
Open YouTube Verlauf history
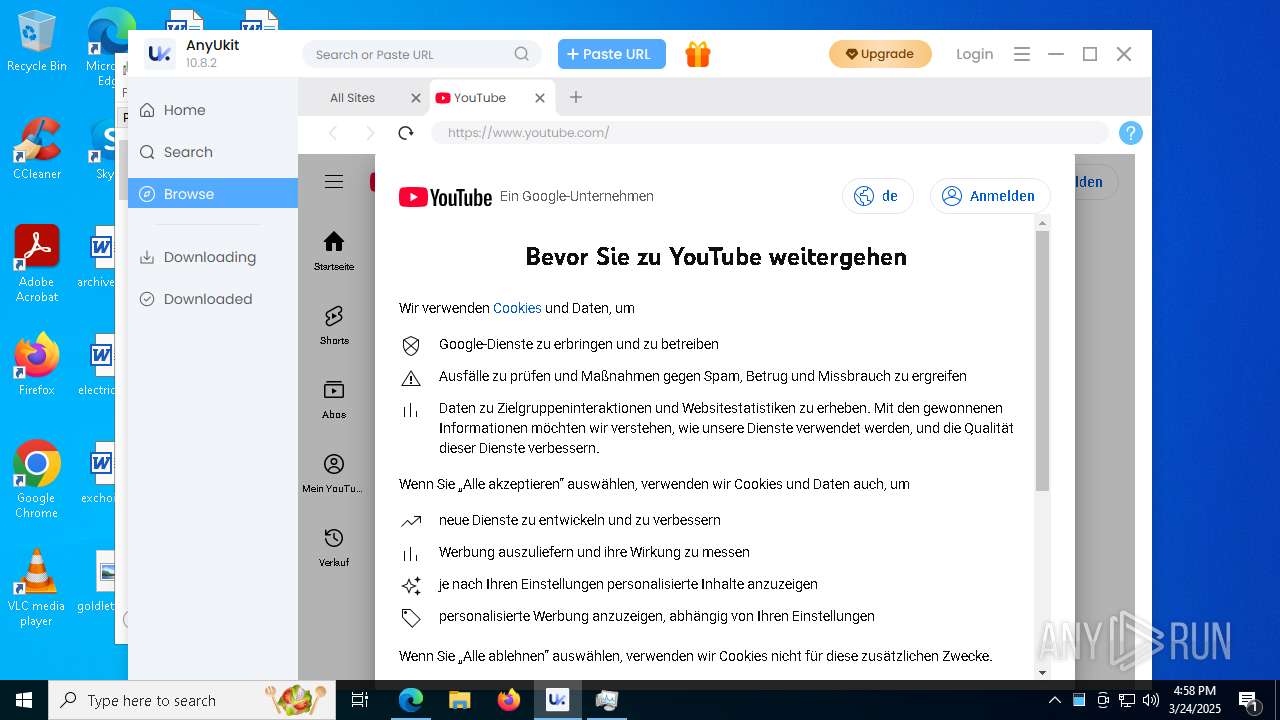334,547
